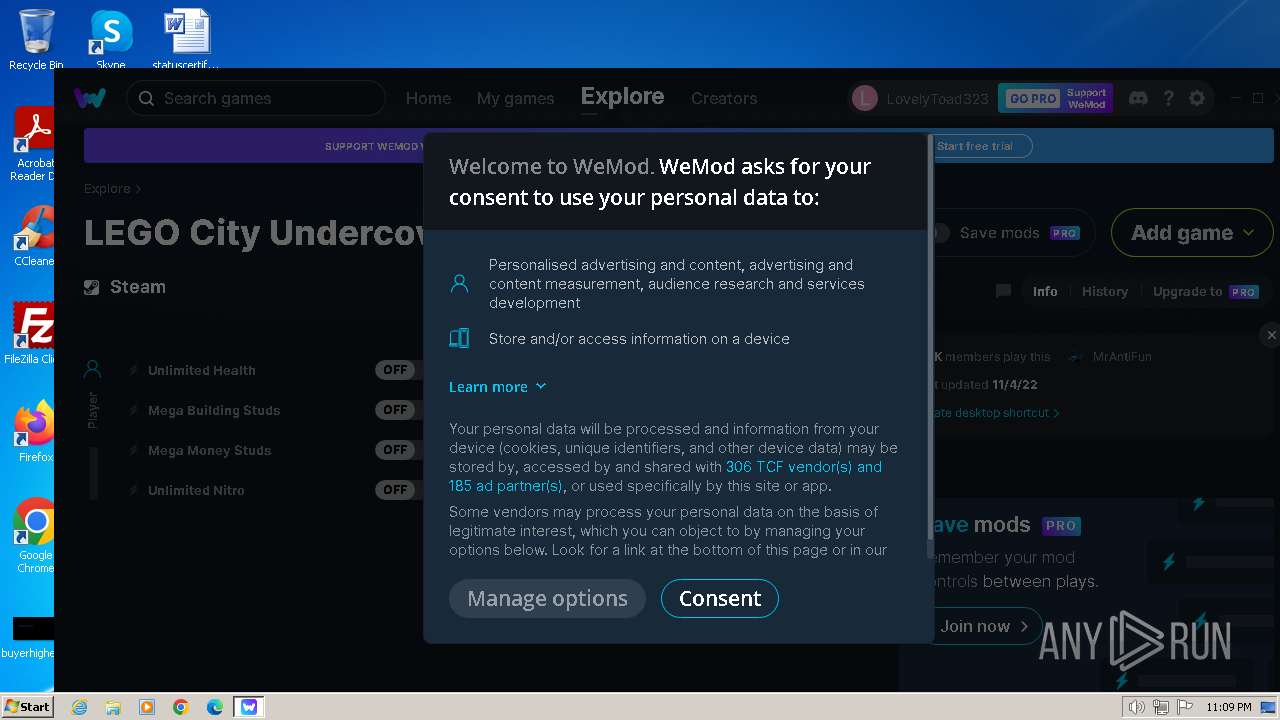Click the search magnifier icon
Screen dimensions: 1280x720
146,98
